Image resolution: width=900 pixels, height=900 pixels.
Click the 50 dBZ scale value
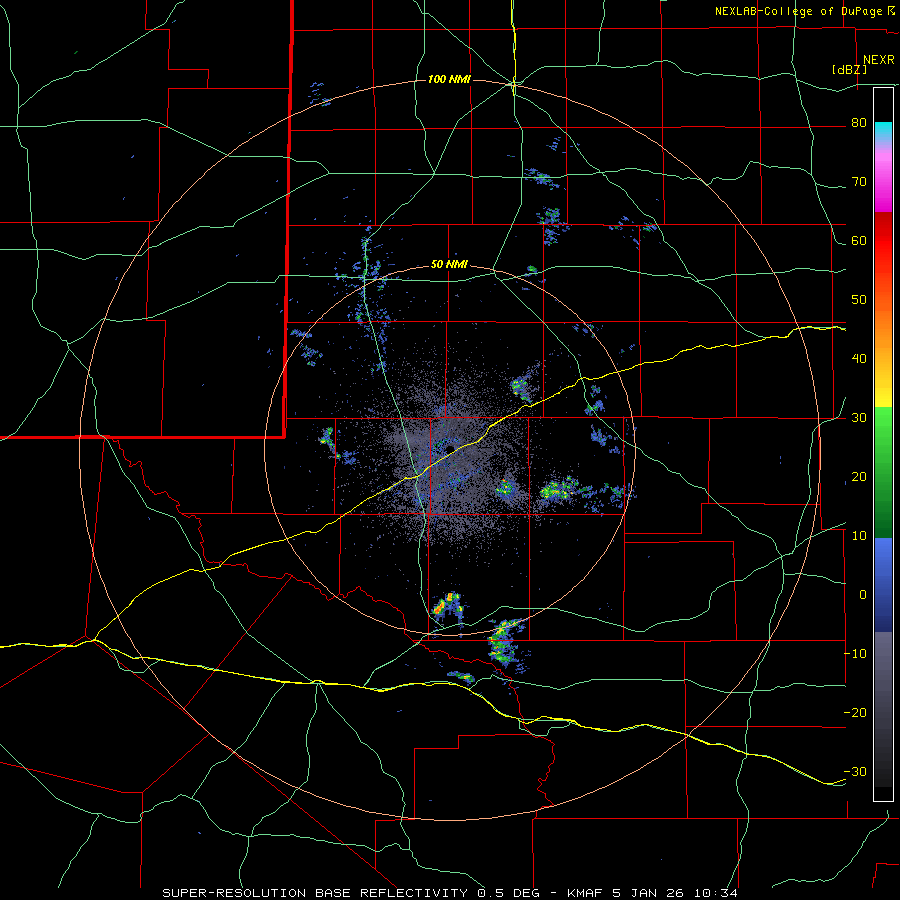[x=858, y=300]
